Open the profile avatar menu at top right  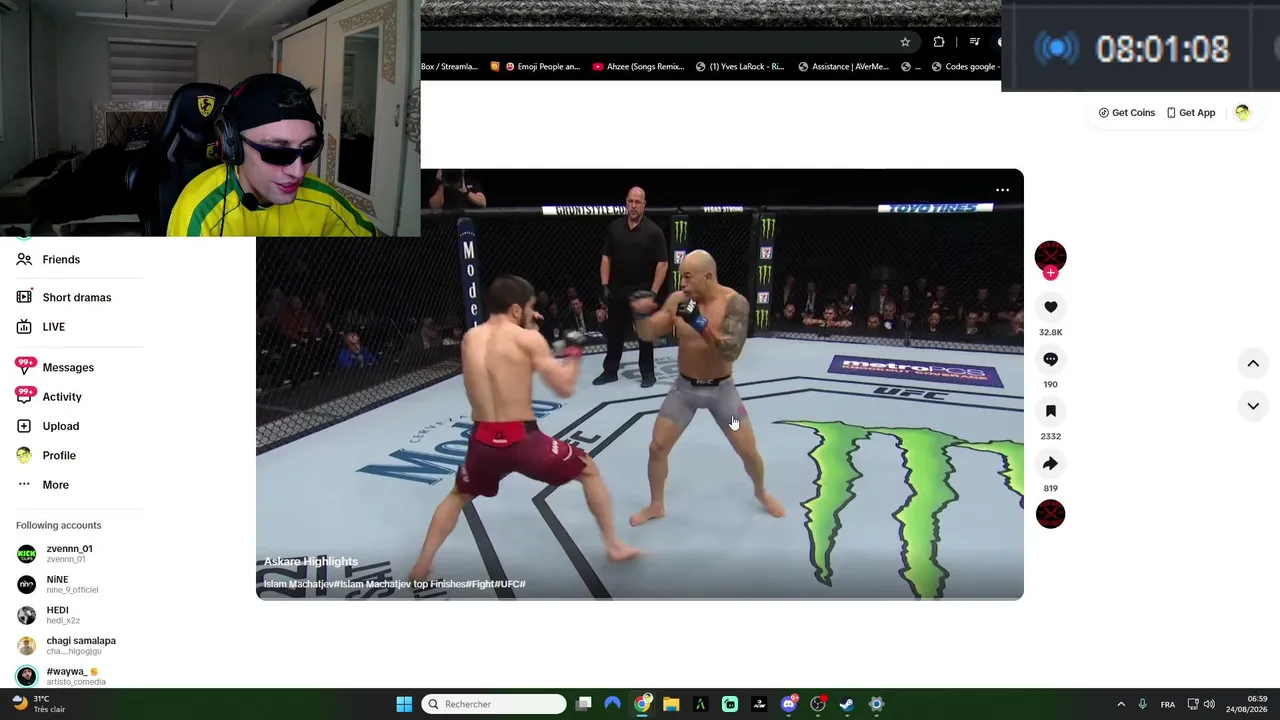click(x=1242, y=113)
